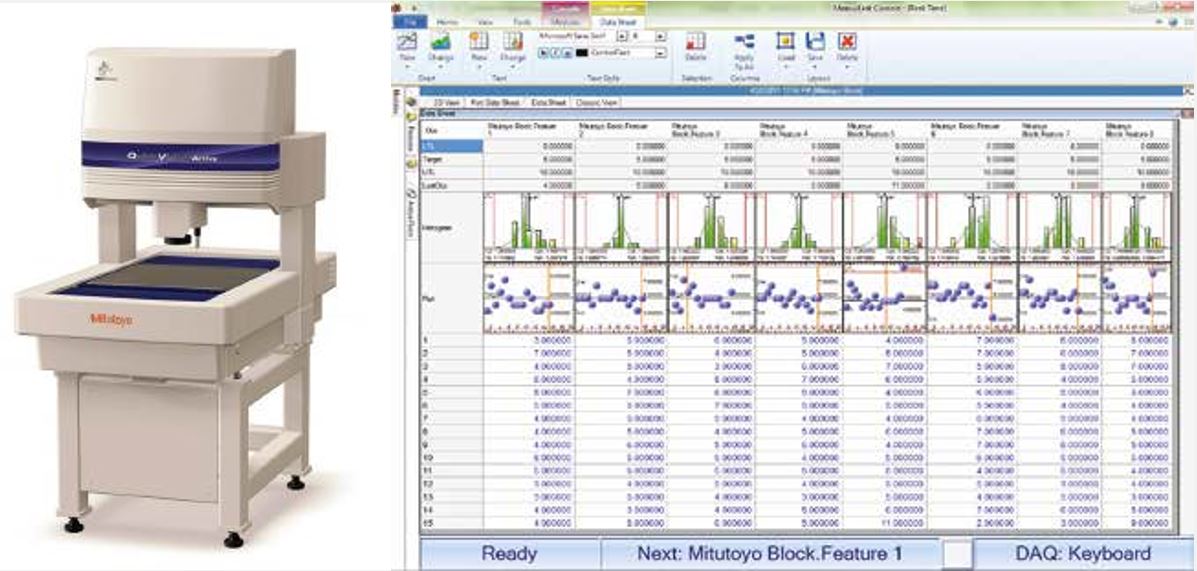Expand the Save layout dropdown arrow
Screen dimensions: 1197x571
point(815,66)
